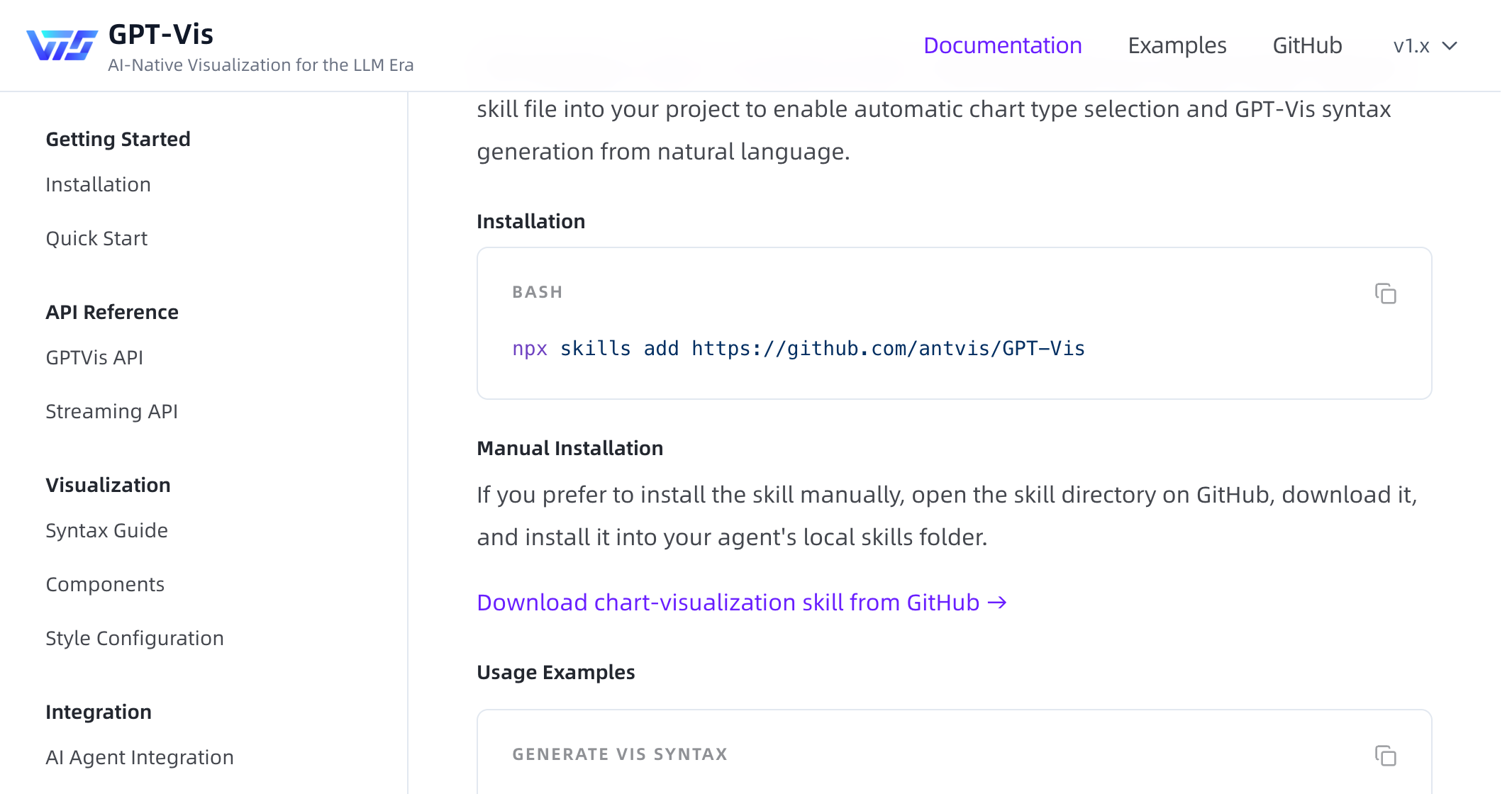Viewport: 1512px width, 794px height.
Task: Click the GENERATE VIS SYNTAX label
Action: (x=620, y=754)
